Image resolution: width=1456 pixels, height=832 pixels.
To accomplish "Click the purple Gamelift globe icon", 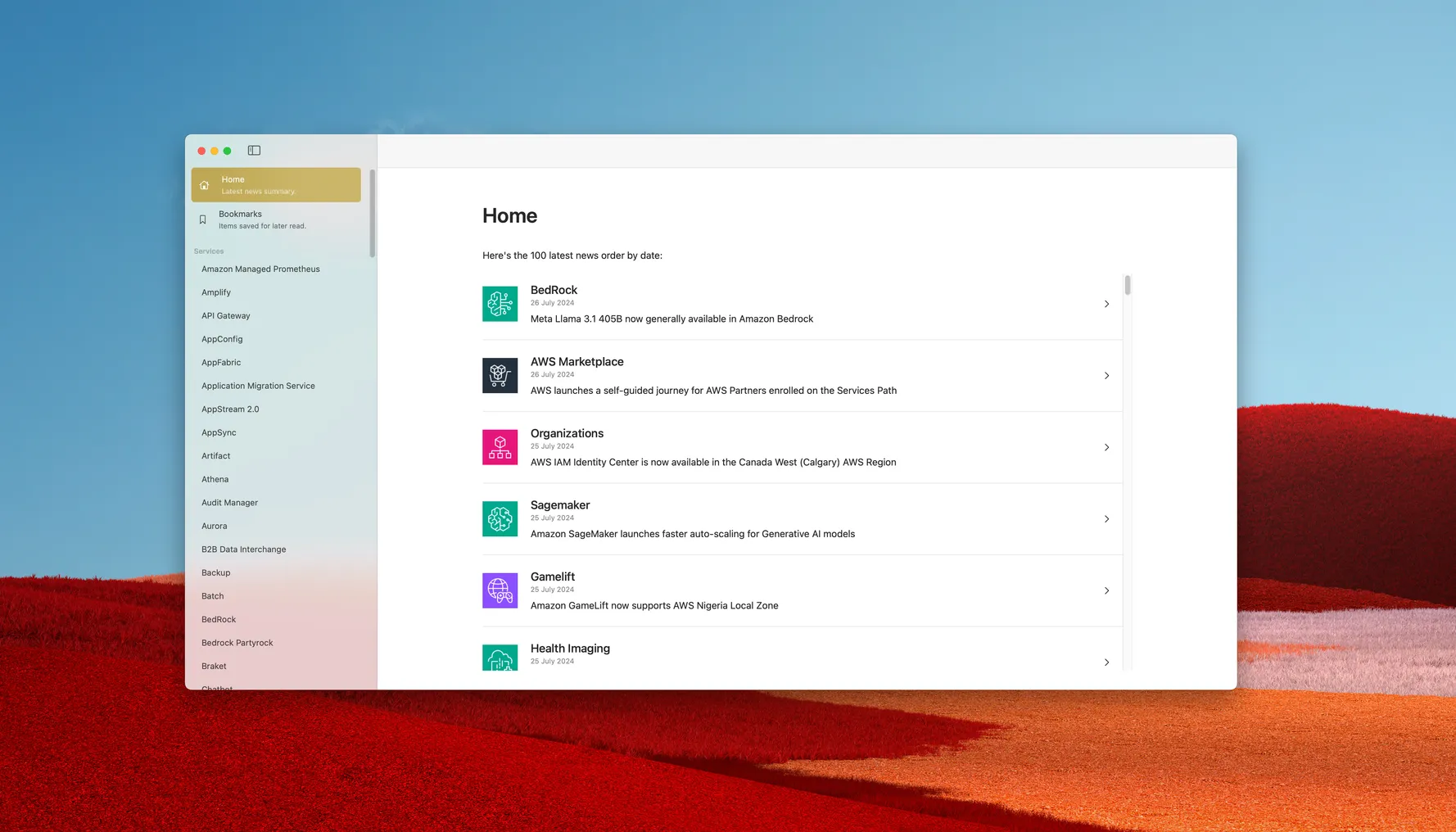I will click(x=500, y=590).
